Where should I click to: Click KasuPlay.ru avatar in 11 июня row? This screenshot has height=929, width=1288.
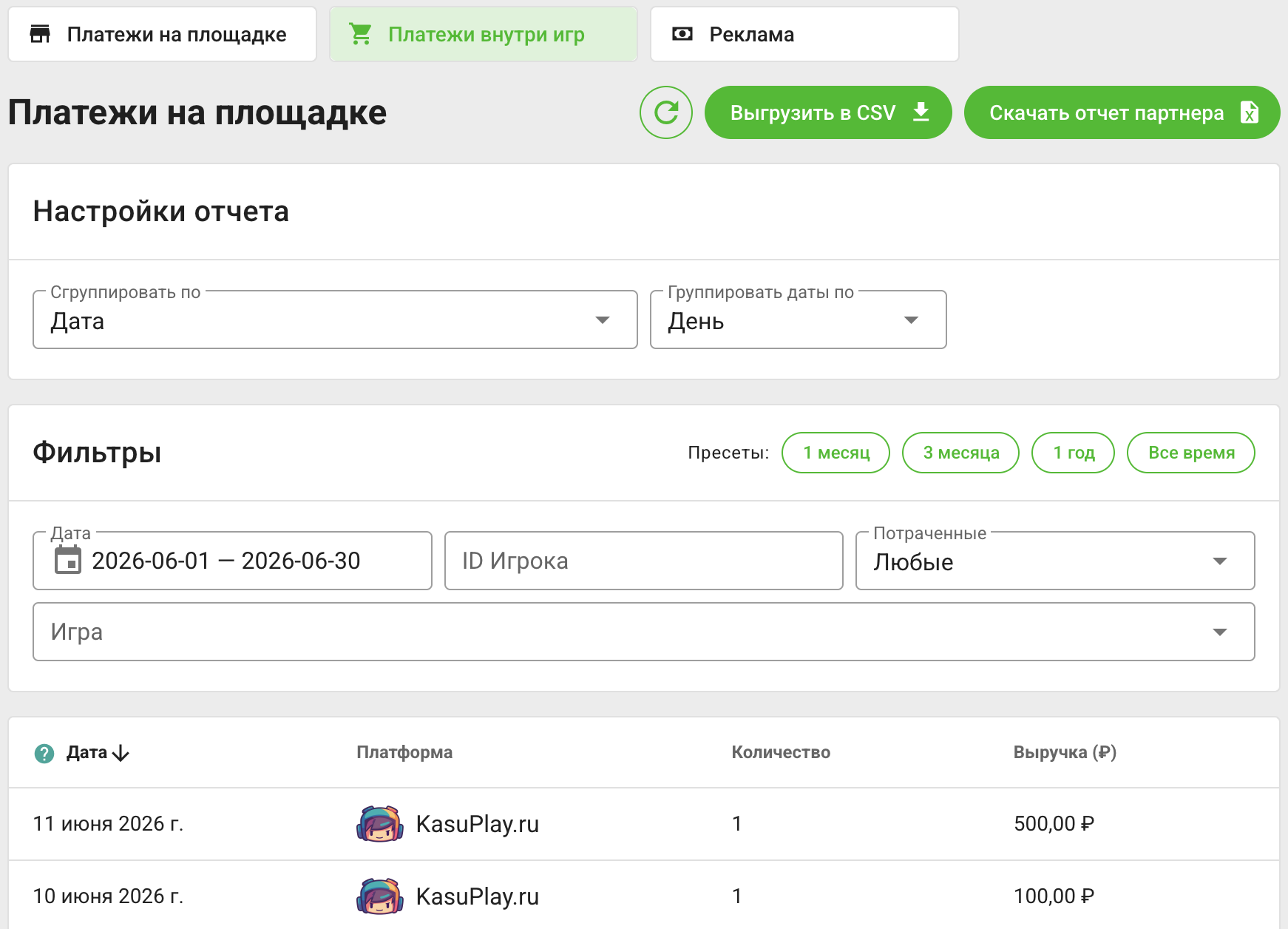[x=380, y=824]
